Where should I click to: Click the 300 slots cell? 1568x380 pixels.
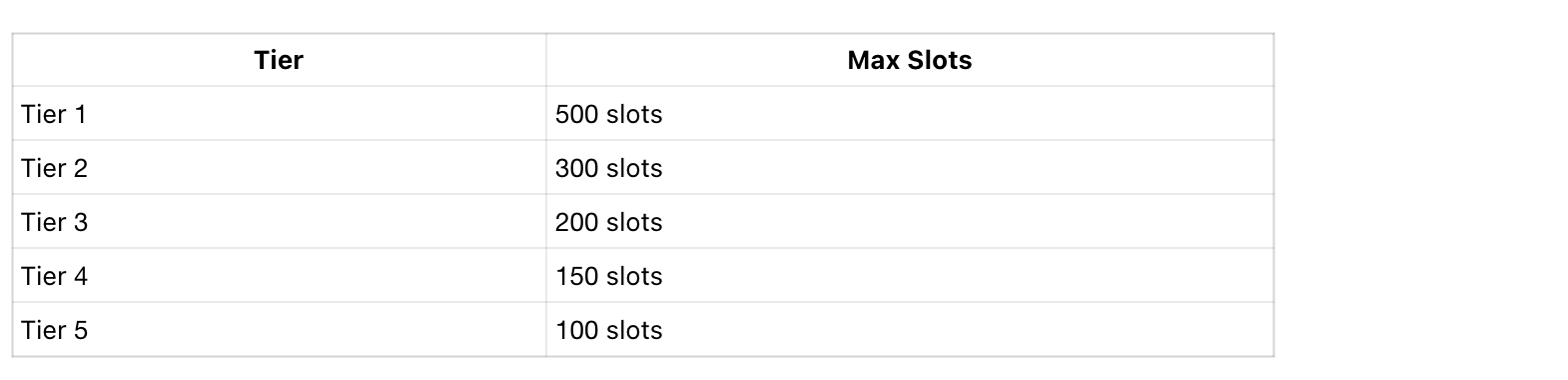tap(910, 168)
